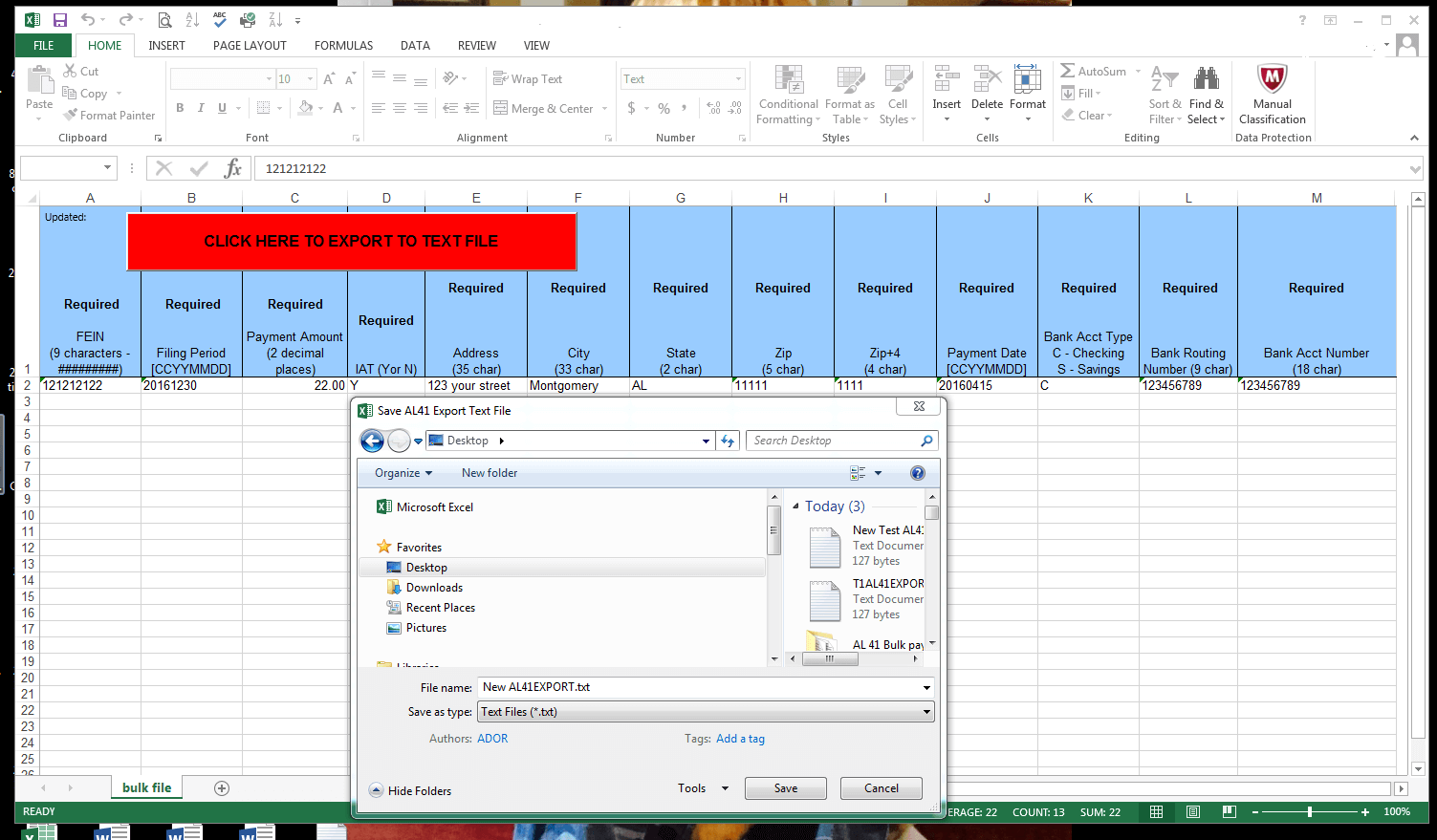Click the AutoSum button
Viewport: 1437px width, 840px height.
1093,72
